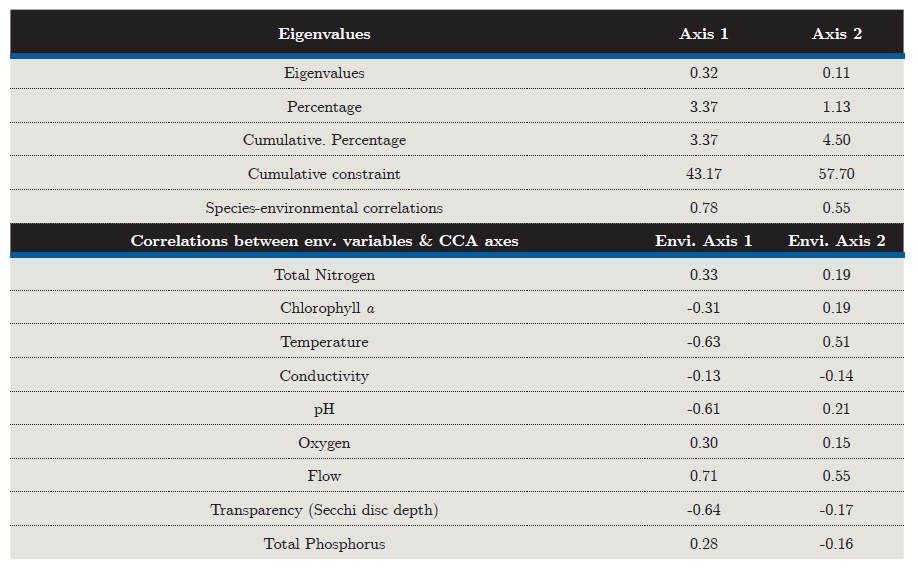The height and width of the screenshot is (573, 918).
Task: Click the Envi. Axis 1 header
Action: (x=704, y=241)
